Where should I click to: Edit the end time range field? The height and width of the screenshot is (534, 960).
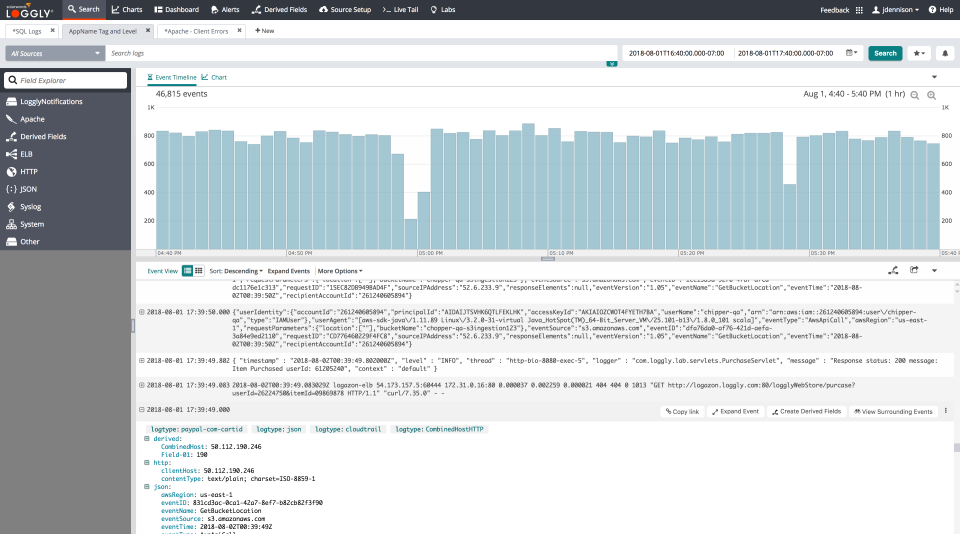[x=786, y=53]
